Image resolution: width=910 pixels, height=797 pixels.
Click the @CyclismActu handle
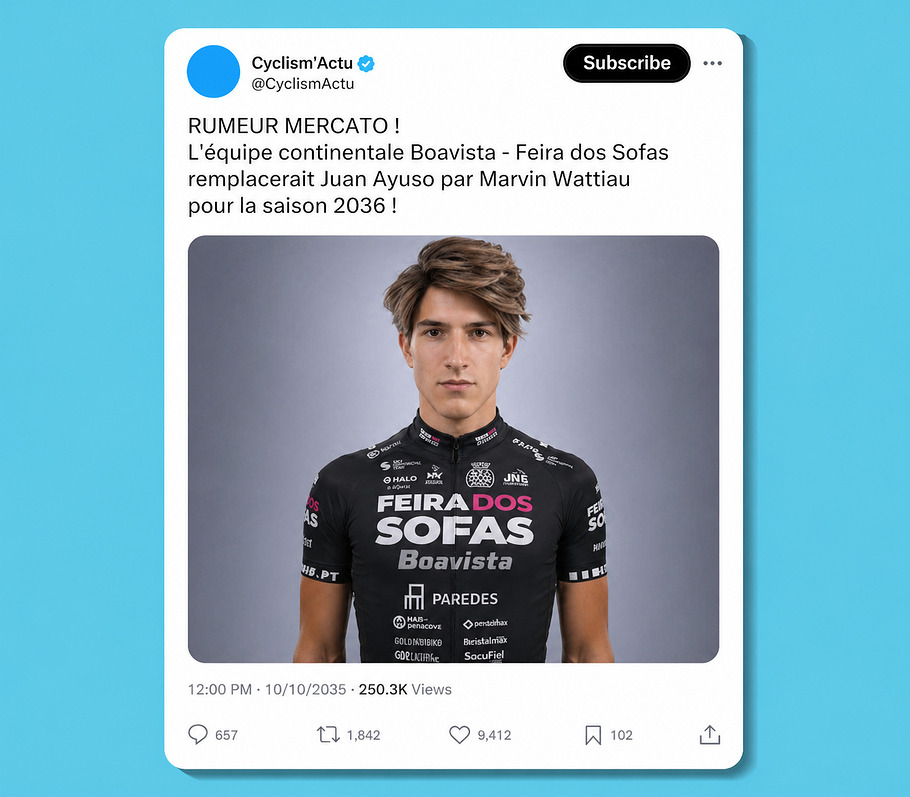pyautogui.click(x=302, y=84)
